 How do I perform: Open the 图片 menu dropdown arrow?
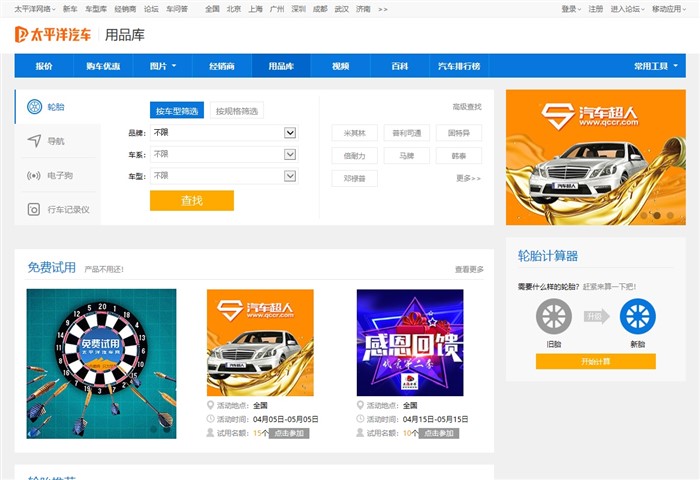click(x=174, y=66)
